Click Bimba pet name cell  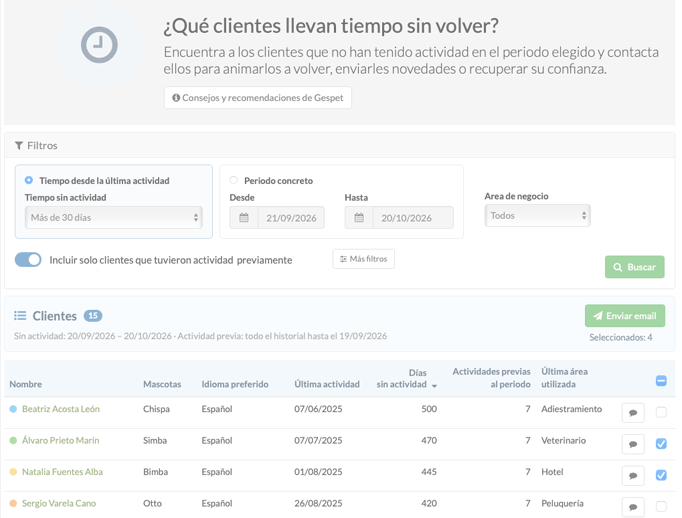point(155,472)
